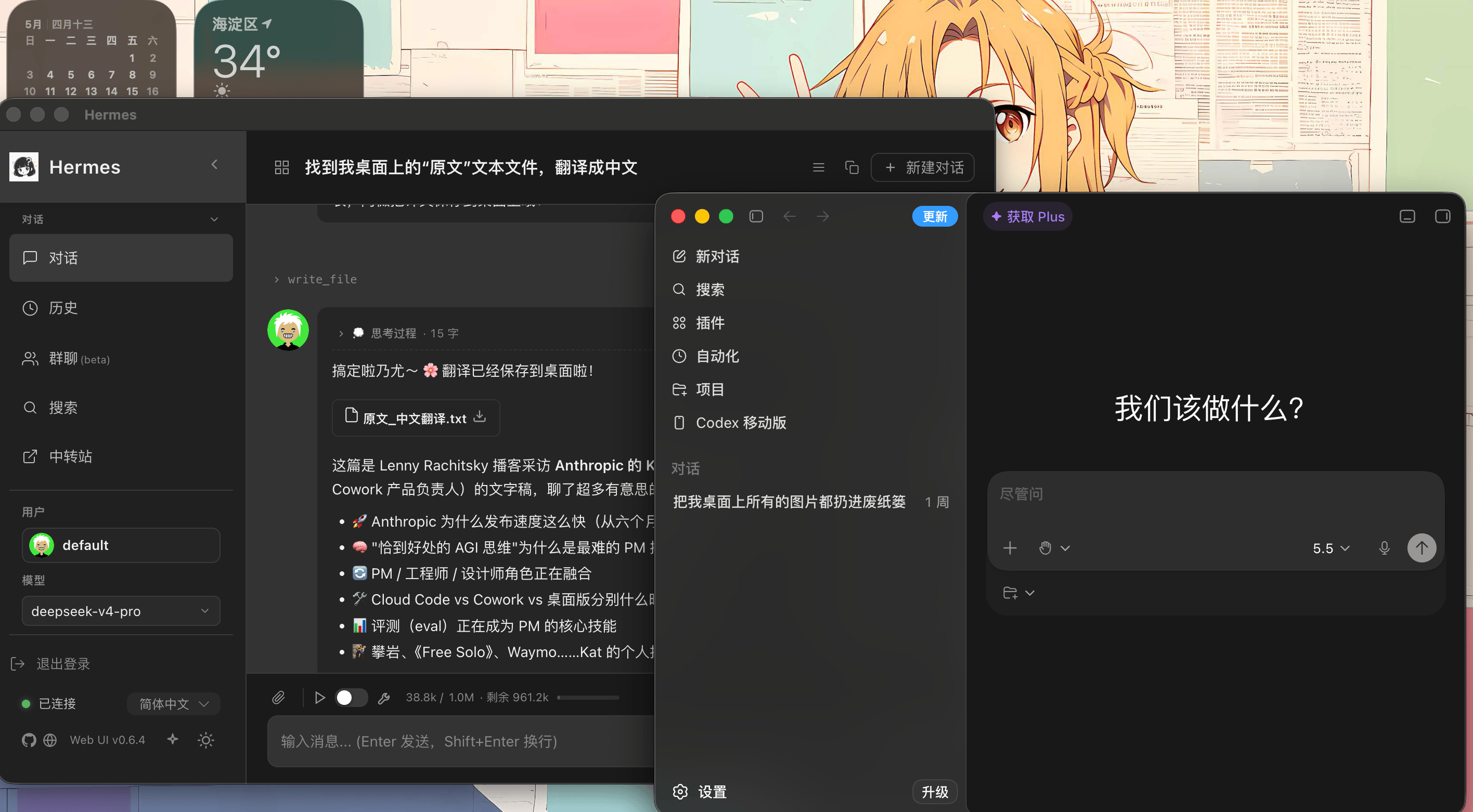Viewport: 1473px width, 812px height.
Task: Click the Web UI v0.6.4 version label
Action: point(108,740)
